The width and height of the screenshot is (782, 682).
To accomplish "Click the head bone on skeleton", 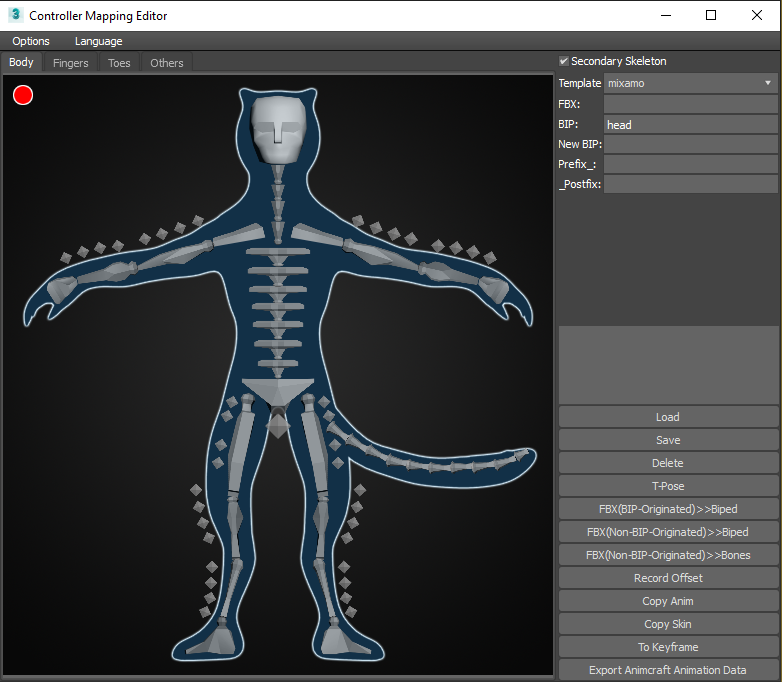I will tap(277, 128).
